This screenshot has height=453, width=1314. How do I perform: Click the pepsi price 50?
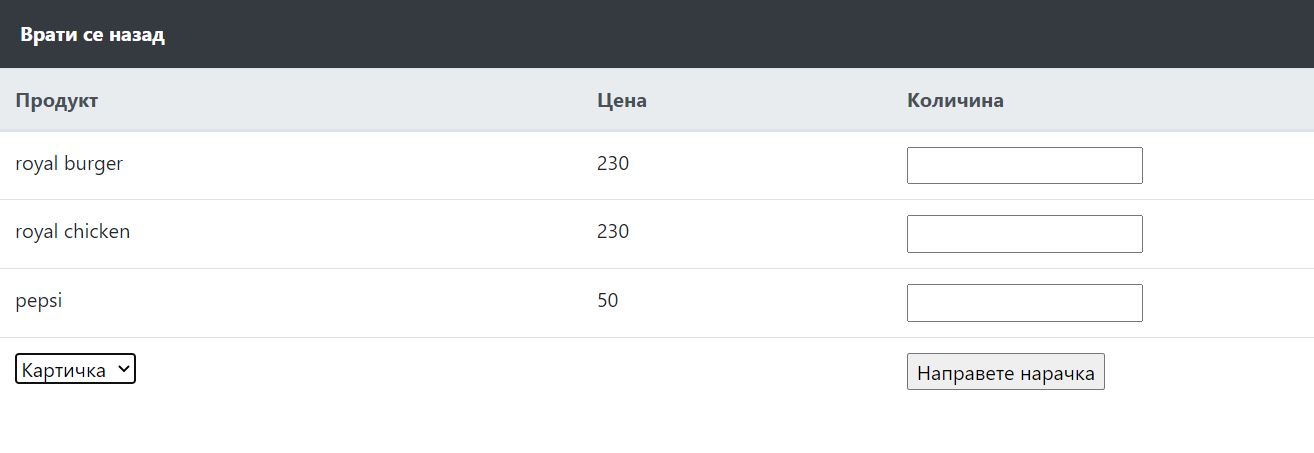coord(607,300)
